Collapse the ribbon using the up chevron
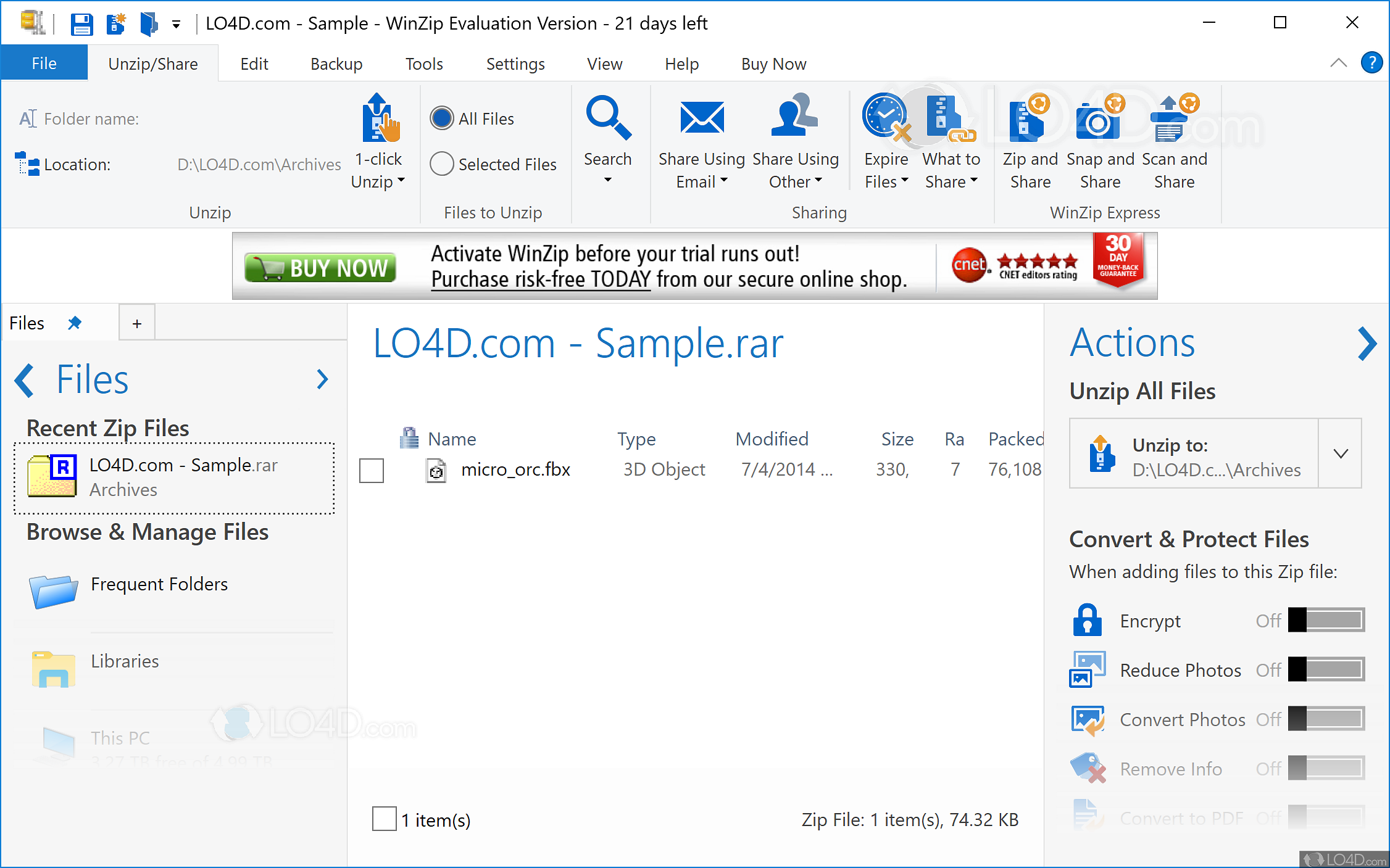This screenshot has height=868, width=1390. 1338,63
